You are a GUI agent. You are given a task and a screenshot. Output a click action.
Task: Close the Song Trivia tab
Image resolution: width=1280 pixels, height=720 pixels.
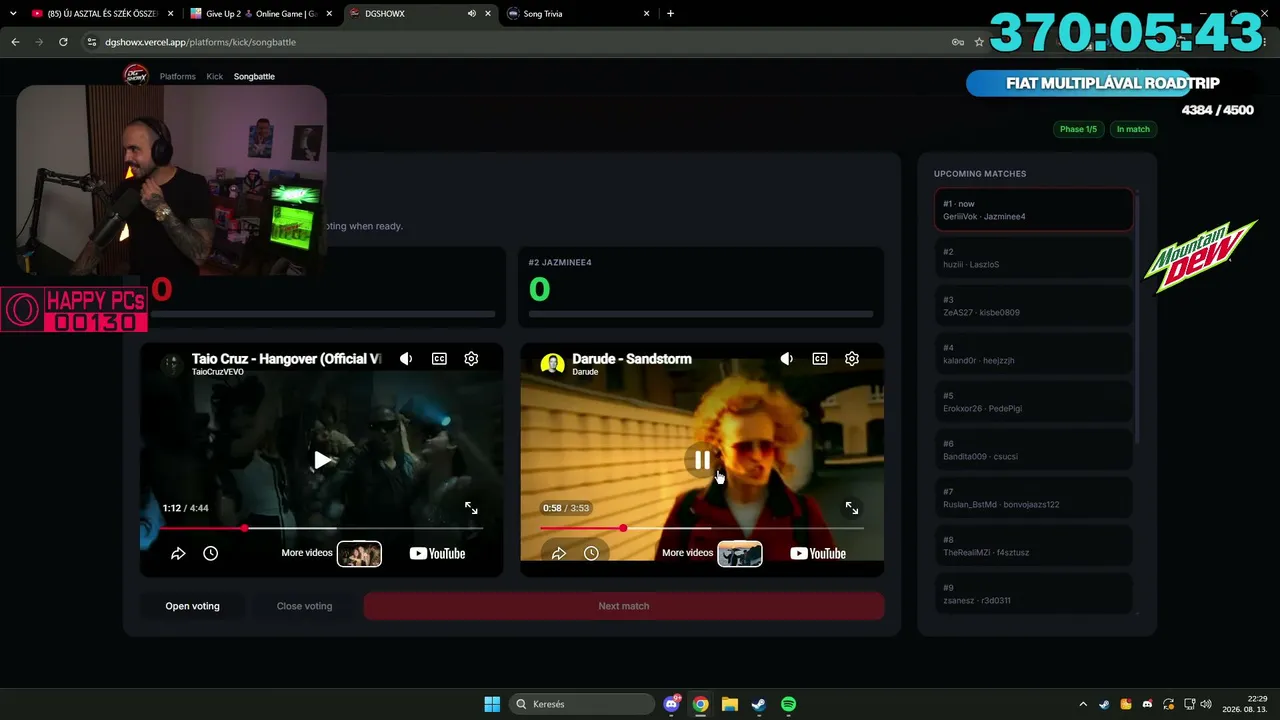point(647,13)
